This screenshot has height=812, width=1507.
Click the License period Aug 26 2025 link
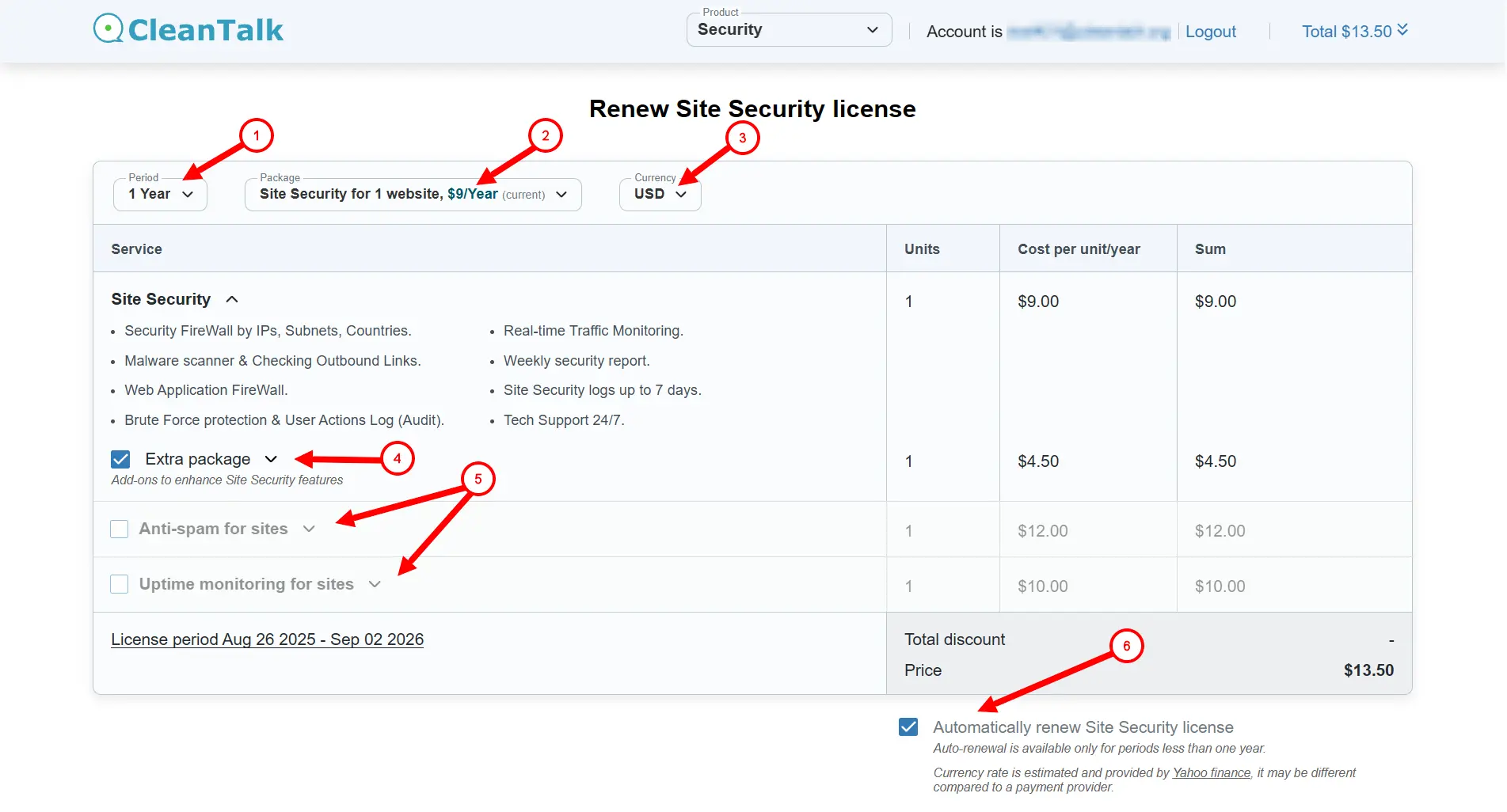pos(267,639)
